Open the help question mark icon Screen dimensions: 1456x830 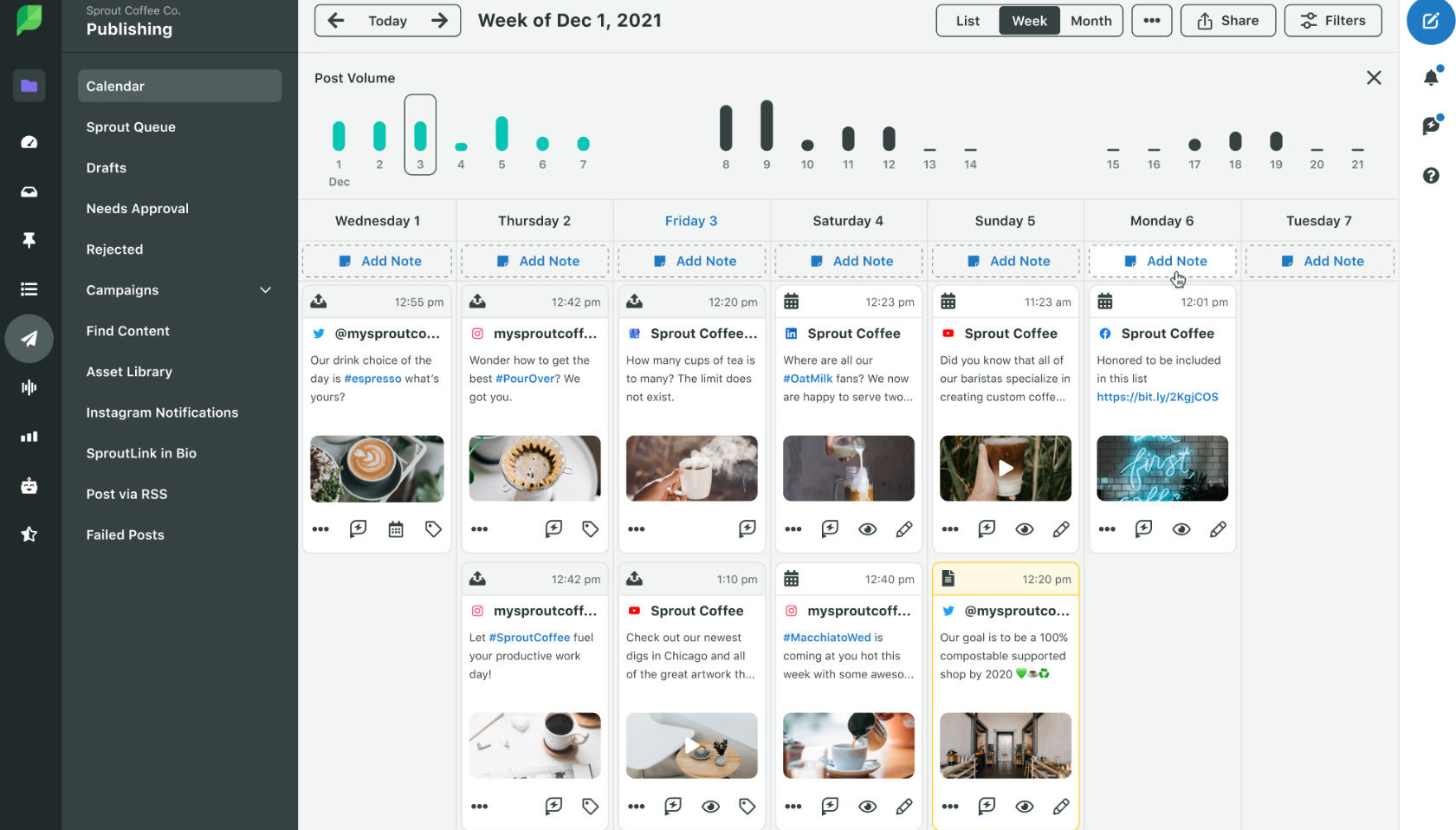point(1431,176)
